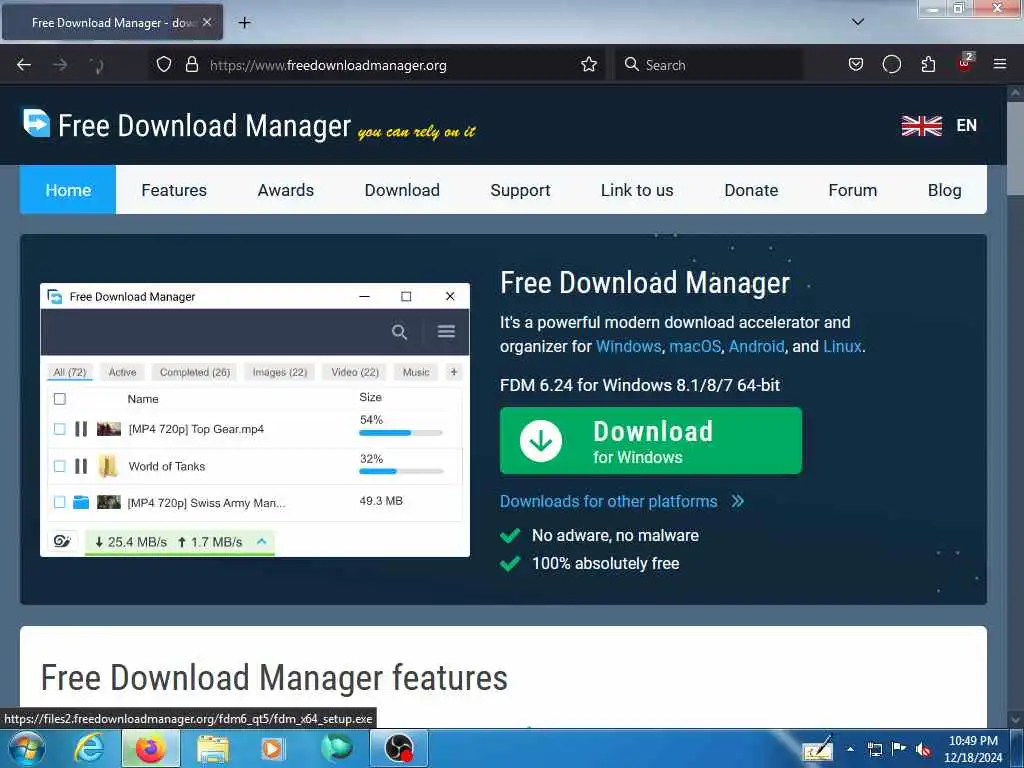Pause the Top Gear.mp4 download
1024x768 pixels.
(x=81, y=429)
